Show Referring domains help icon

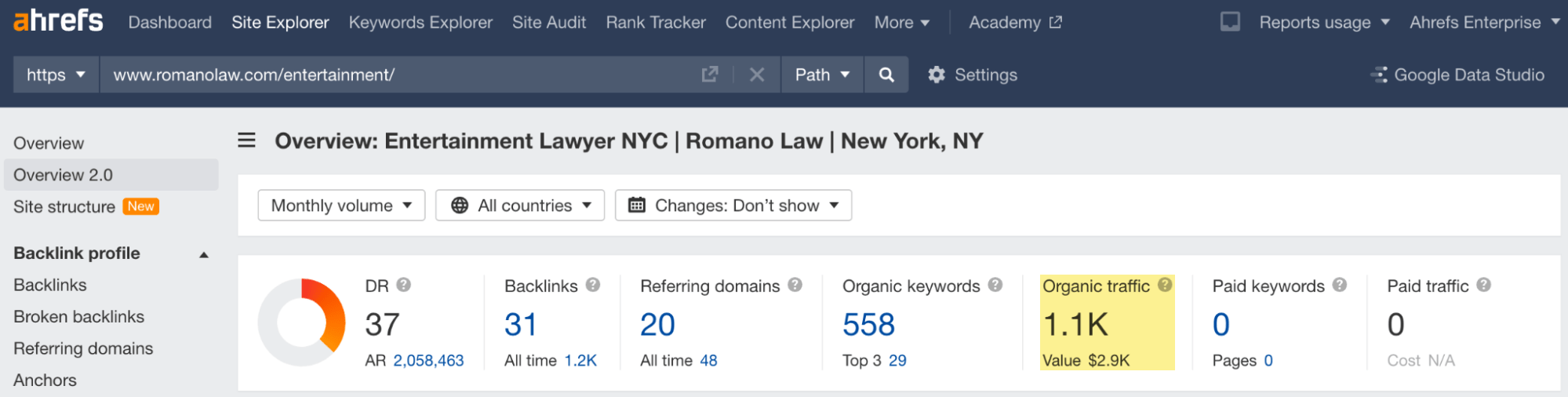[795, 285]
